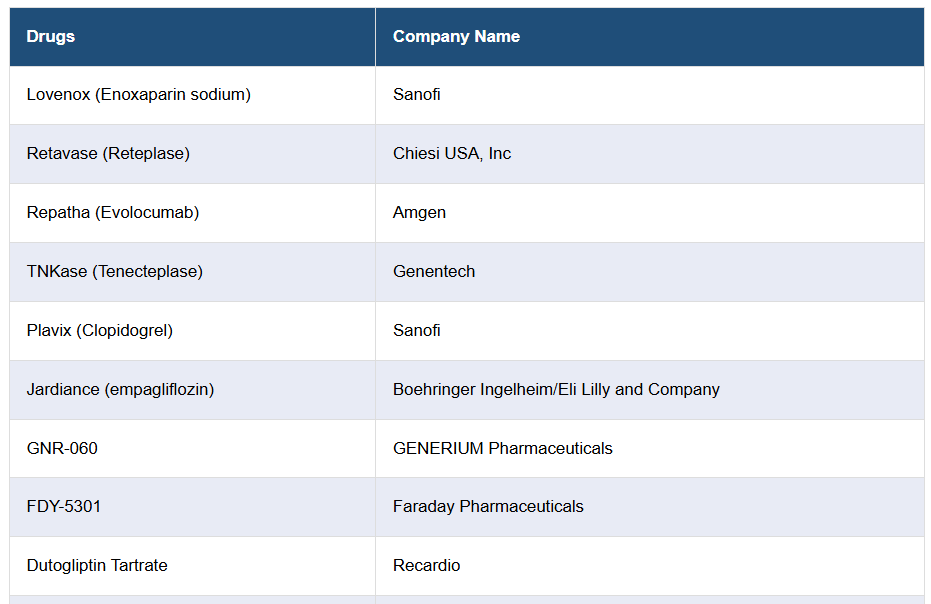
Task: Select the Dutogliptin Tartrate cell
Action: 97,565
